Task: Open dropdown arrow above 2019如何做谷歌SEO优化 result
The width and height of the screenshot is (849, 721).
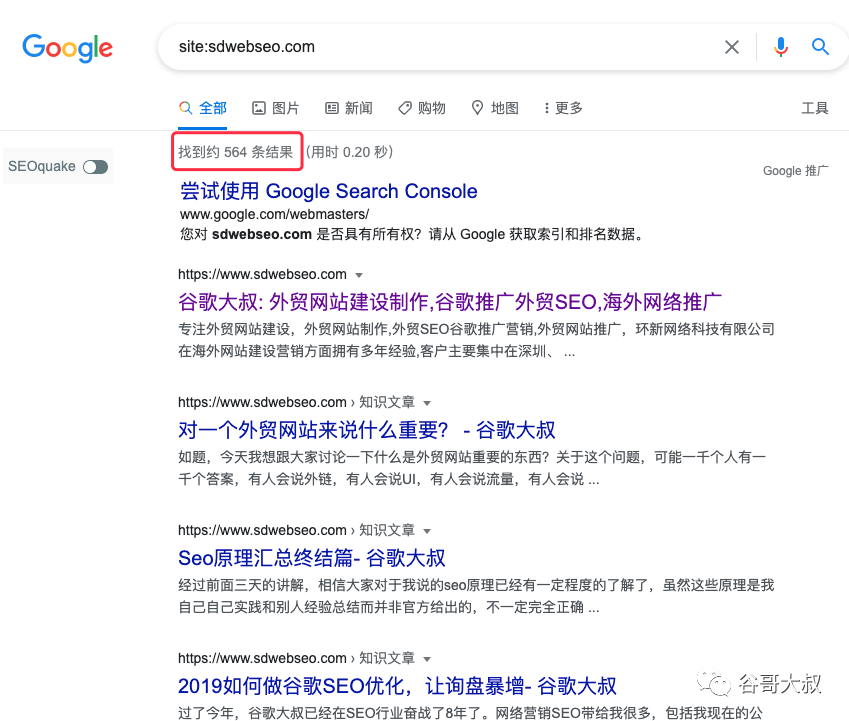Action: 427,659
